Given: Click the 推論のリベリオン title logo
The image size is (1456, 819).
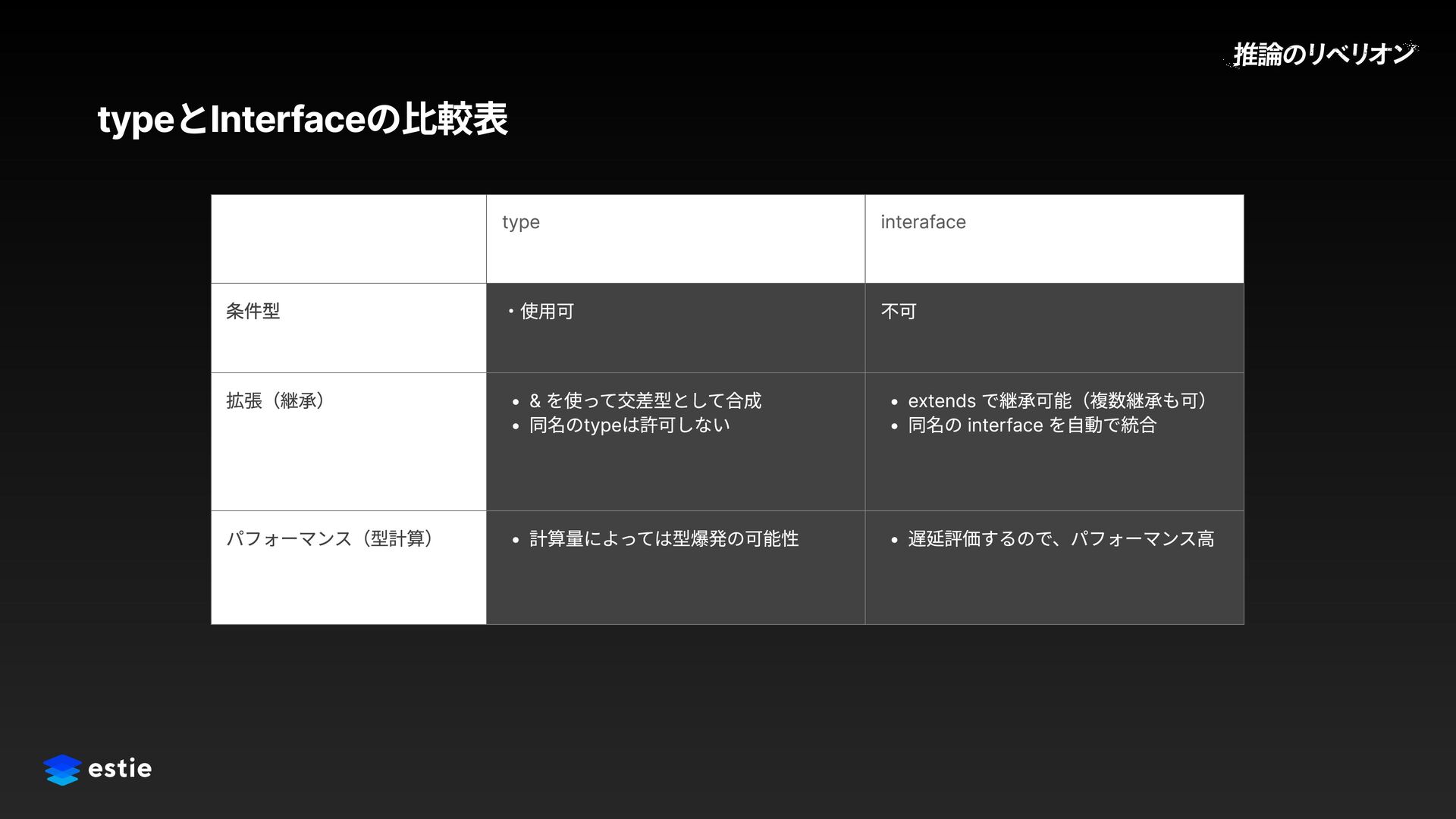Looking at the screenshot, I should [1323, 54].
